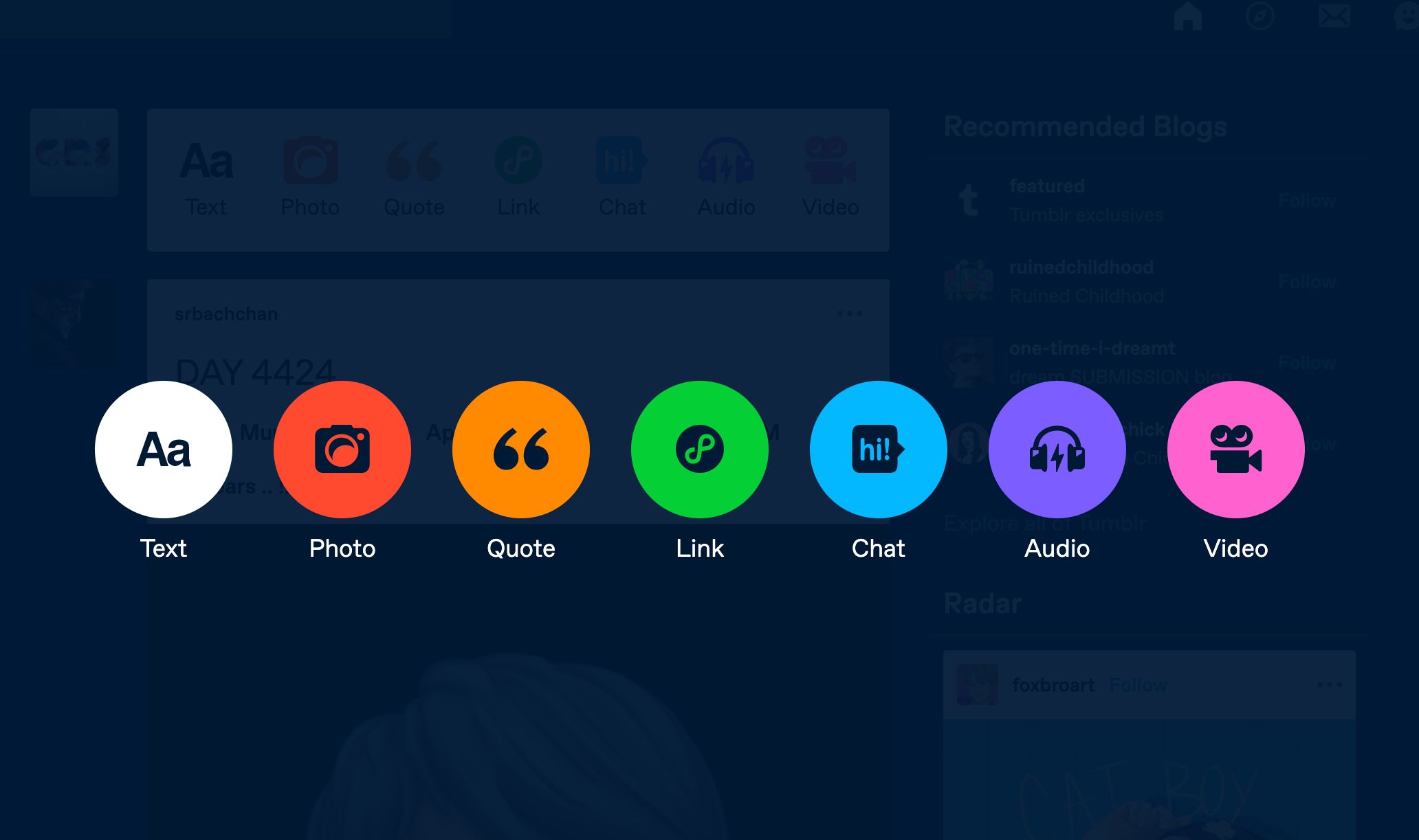The image size is (1419, 840).
Task: Open one-time-i-dreamt blog avatar
Action: (x=969, y=362)
